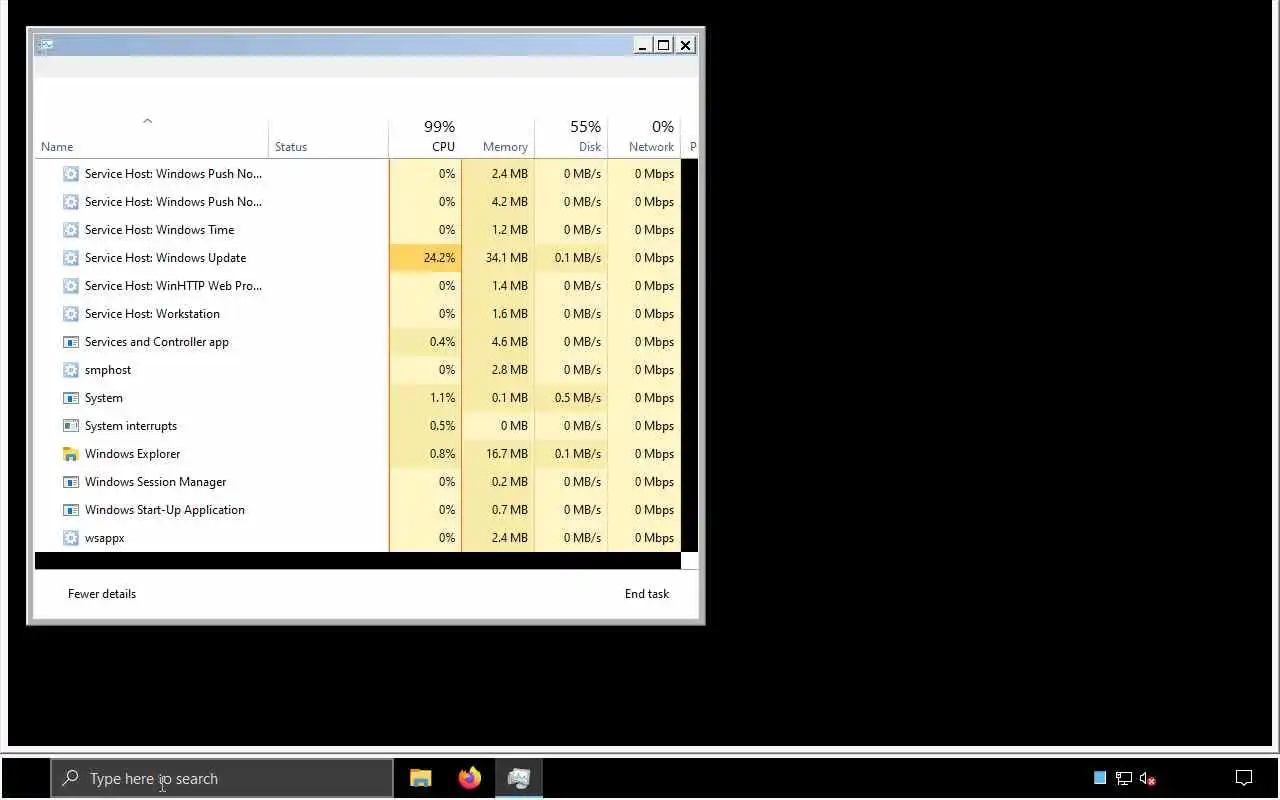
Task: Click the Windows Explorer folder icon in the list
Action: tap(70, 454)
